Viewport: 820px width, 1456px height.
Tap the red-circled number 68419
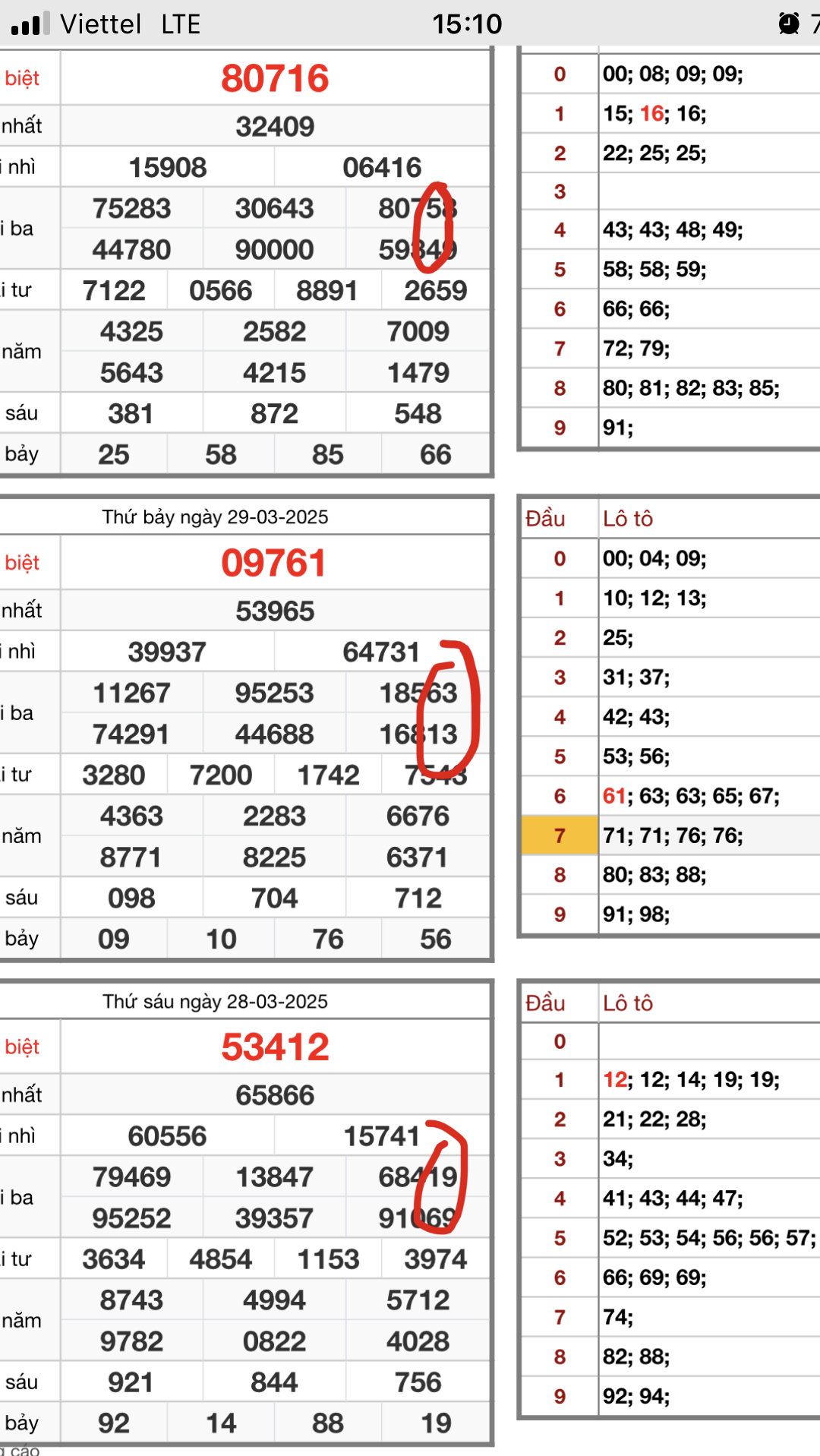click(x=418, y=1177)
